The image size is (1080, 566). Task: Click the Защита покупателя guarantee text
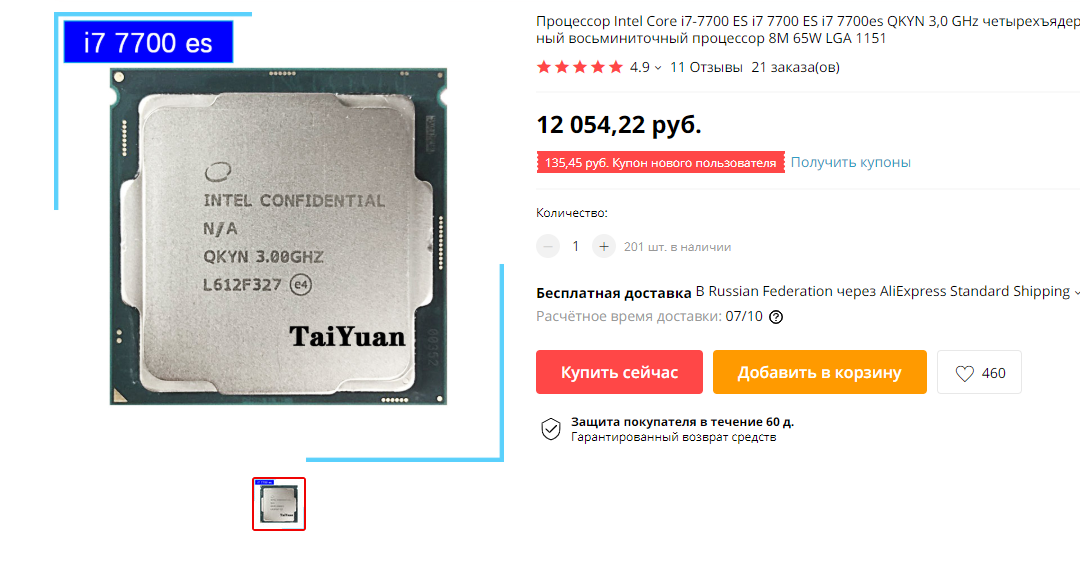[x=682, y=422]
